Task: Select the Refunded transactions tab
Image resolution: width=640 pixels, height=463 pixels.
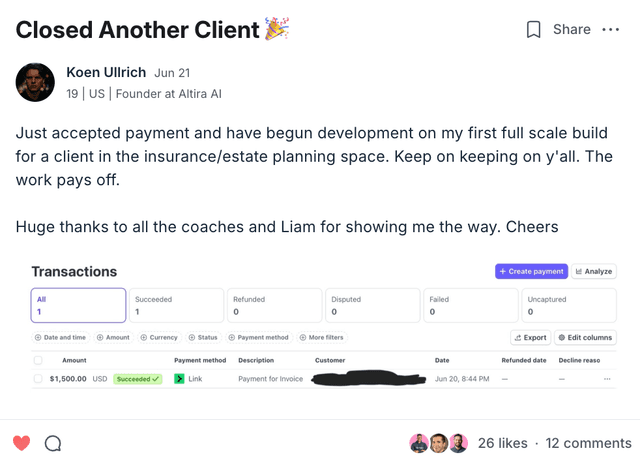Action: 275,305
